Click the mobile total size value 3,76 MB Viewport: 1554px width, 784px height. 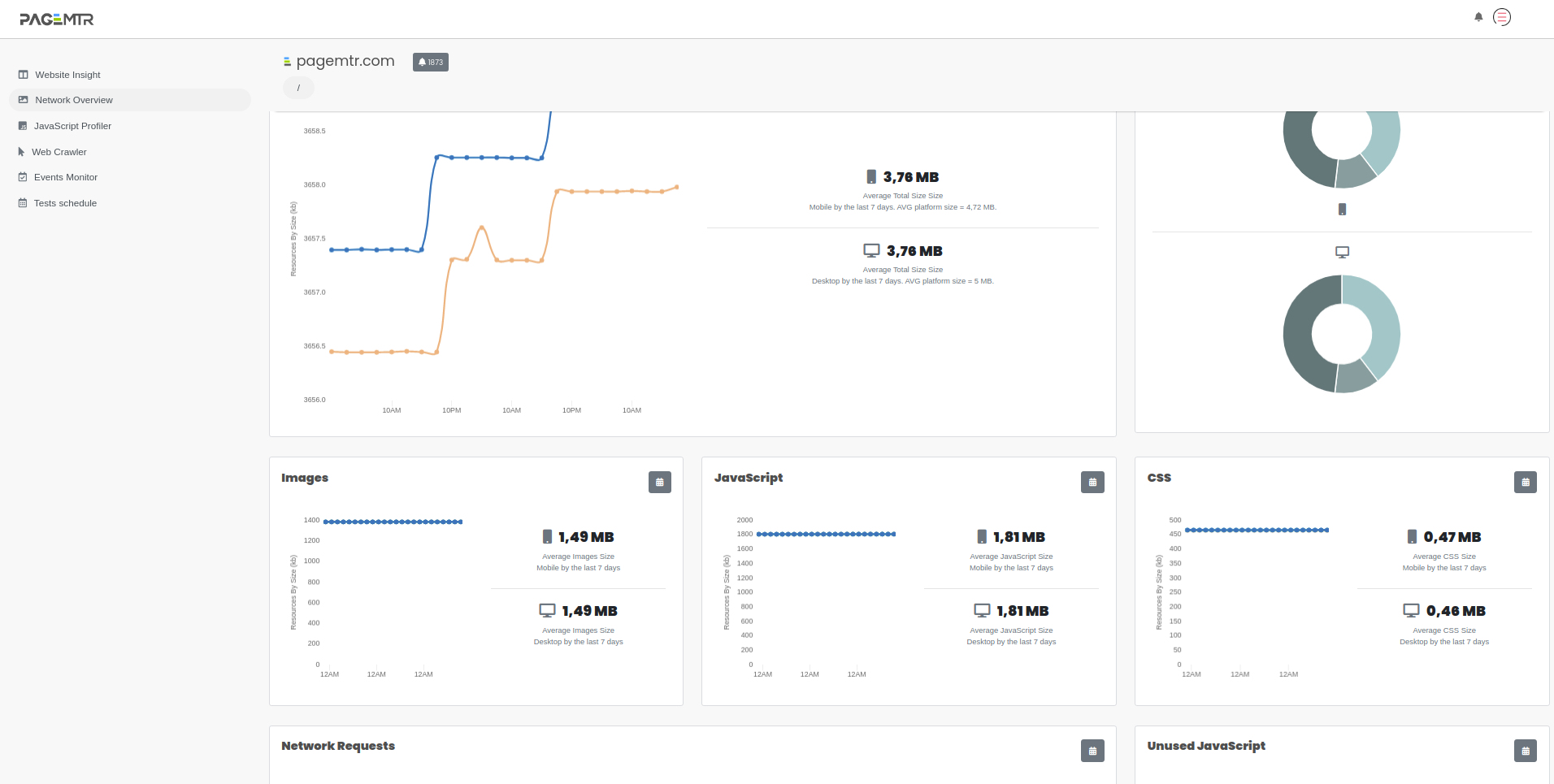[x=911, y=177]
